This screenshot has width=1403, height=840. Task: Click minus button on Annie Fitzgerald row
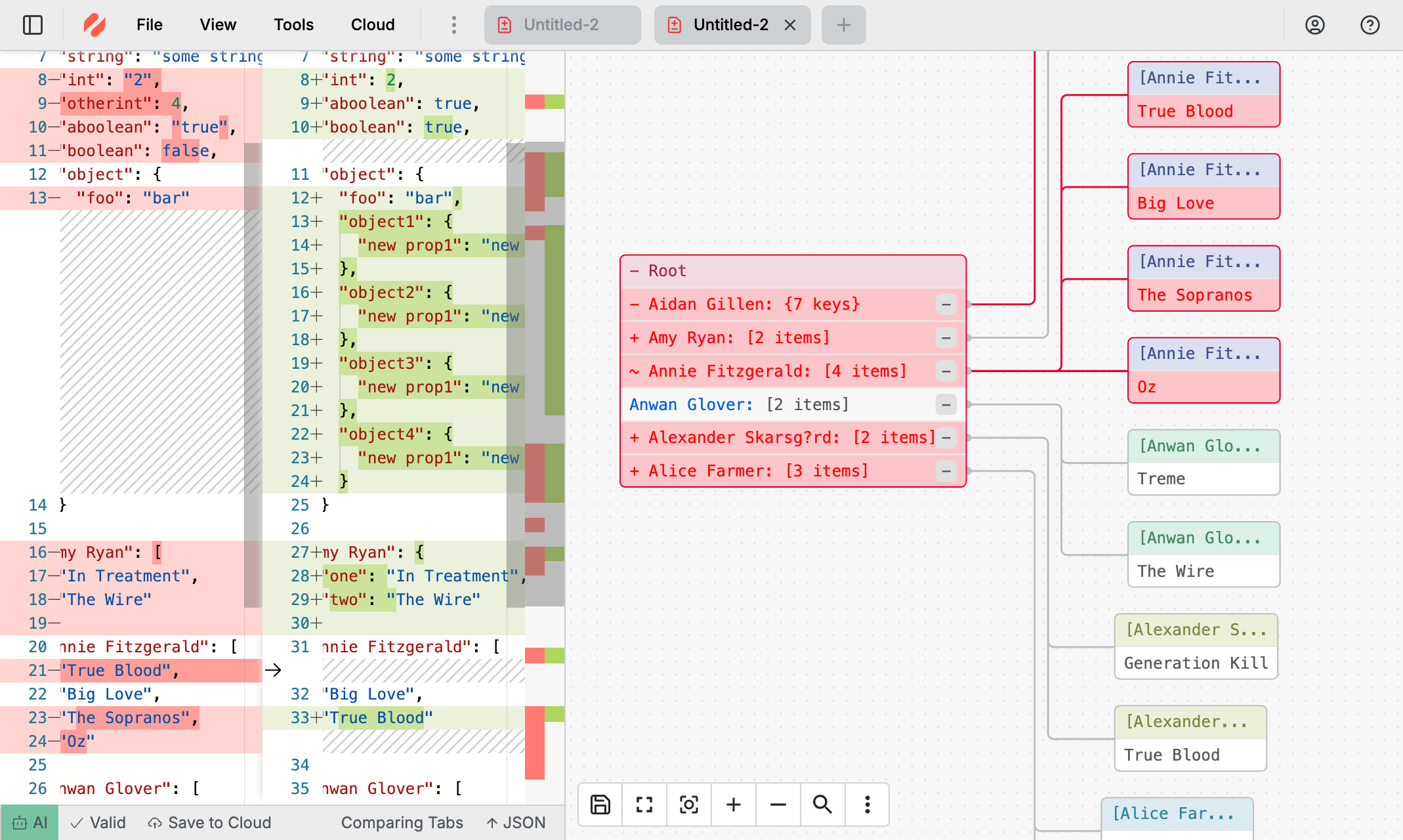(x=946, y=371)
